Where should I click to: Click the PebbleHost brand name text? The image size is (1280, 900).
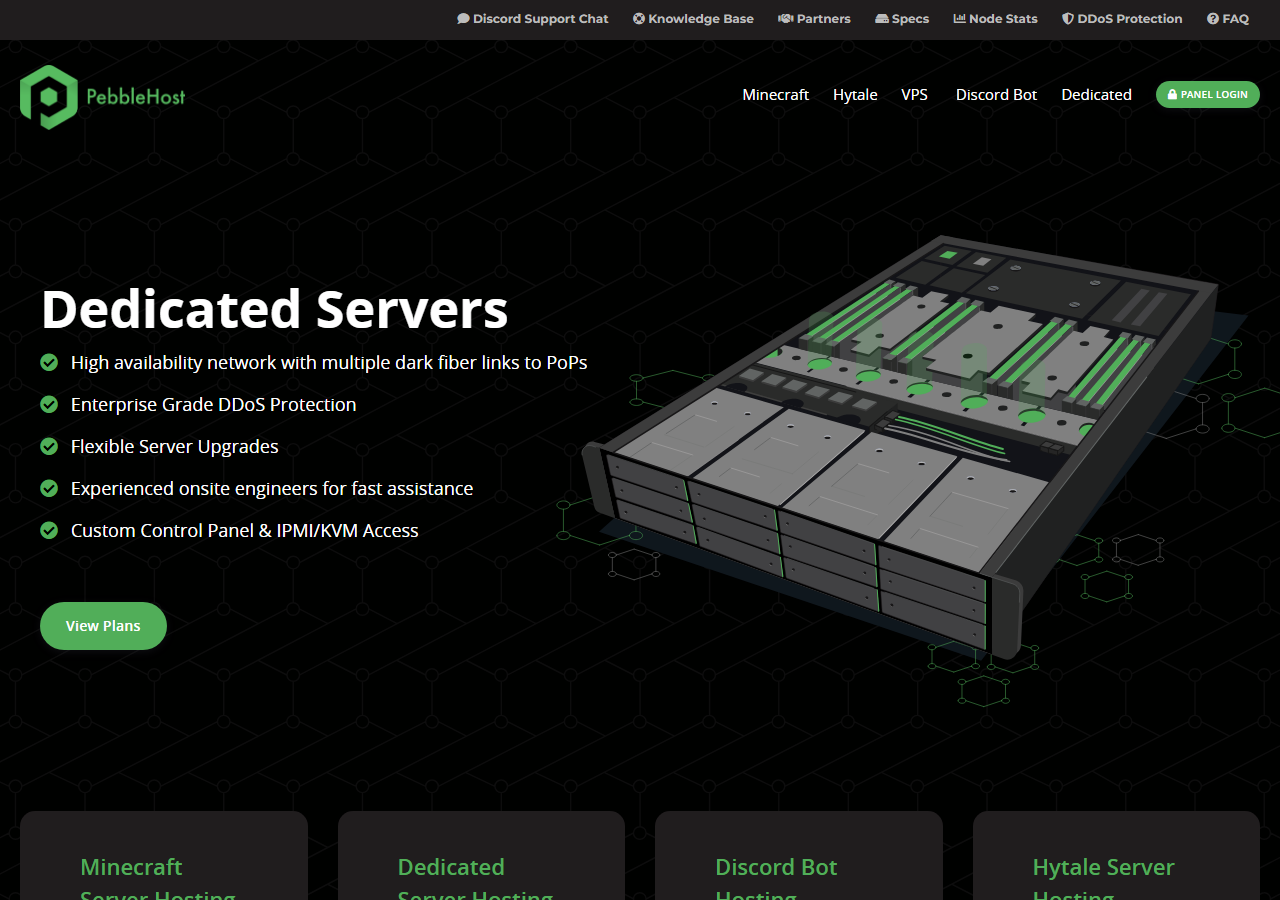coord(136,97)
